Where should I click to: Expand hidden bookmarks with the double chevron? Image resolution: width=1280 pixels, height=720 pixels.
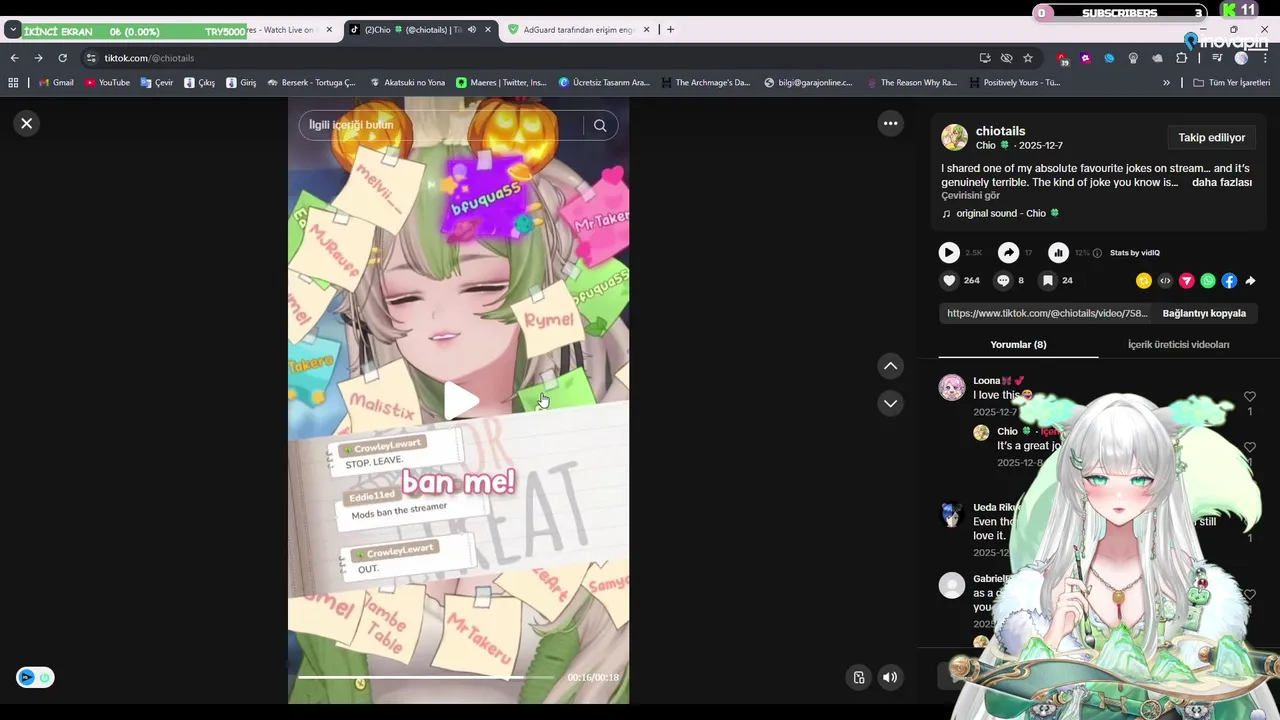(x=1166, y=83)
